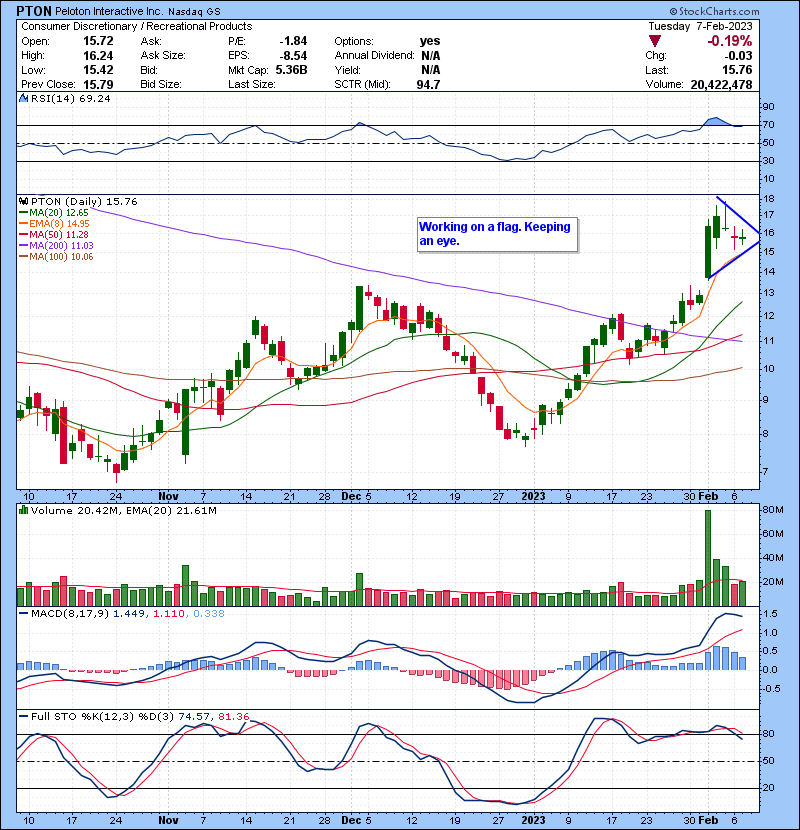Click the MA(50) 11.28 legend entry
The height and width of the screenshot is (830, 800).
tap(54, 234)
